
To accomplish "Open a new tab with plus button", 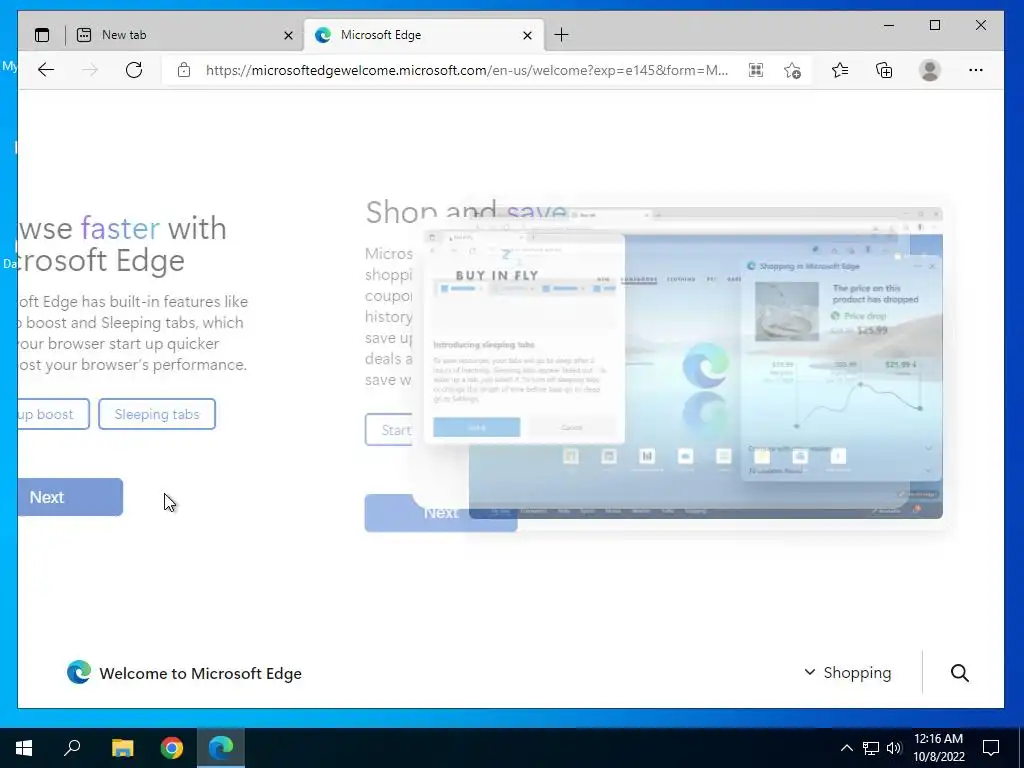I will 561,35.
